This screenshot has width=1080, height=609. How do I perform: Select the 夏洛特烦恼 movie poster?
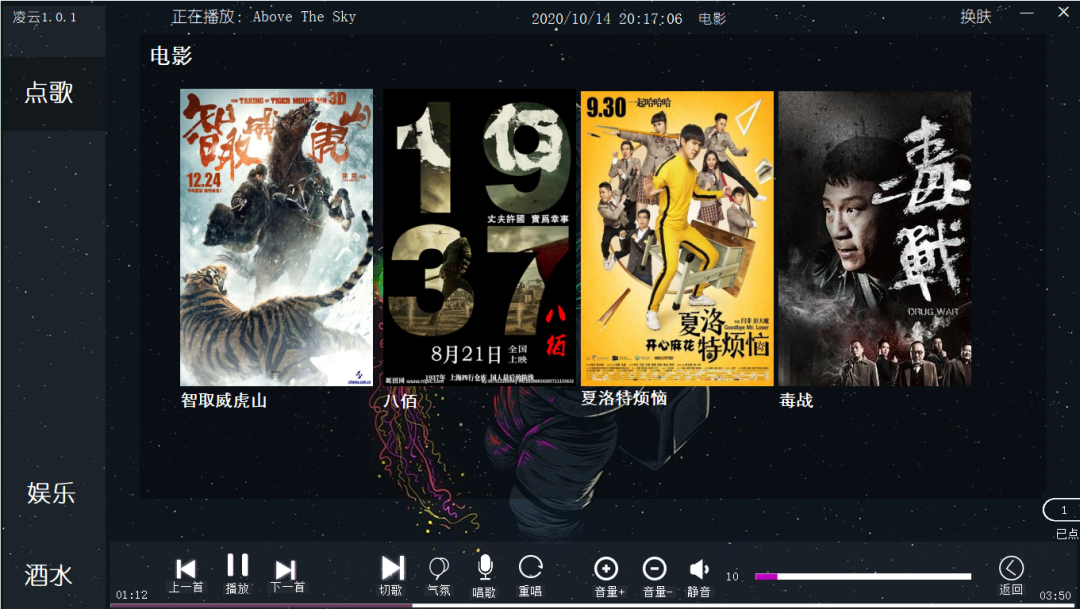click(677, 238)
